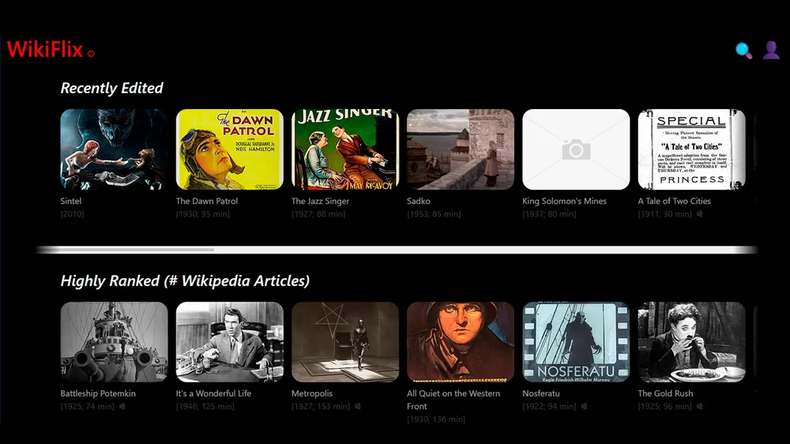Click The Gold Rush title text
The width and height of the screenshot is (790, 444).
(666, 394)
